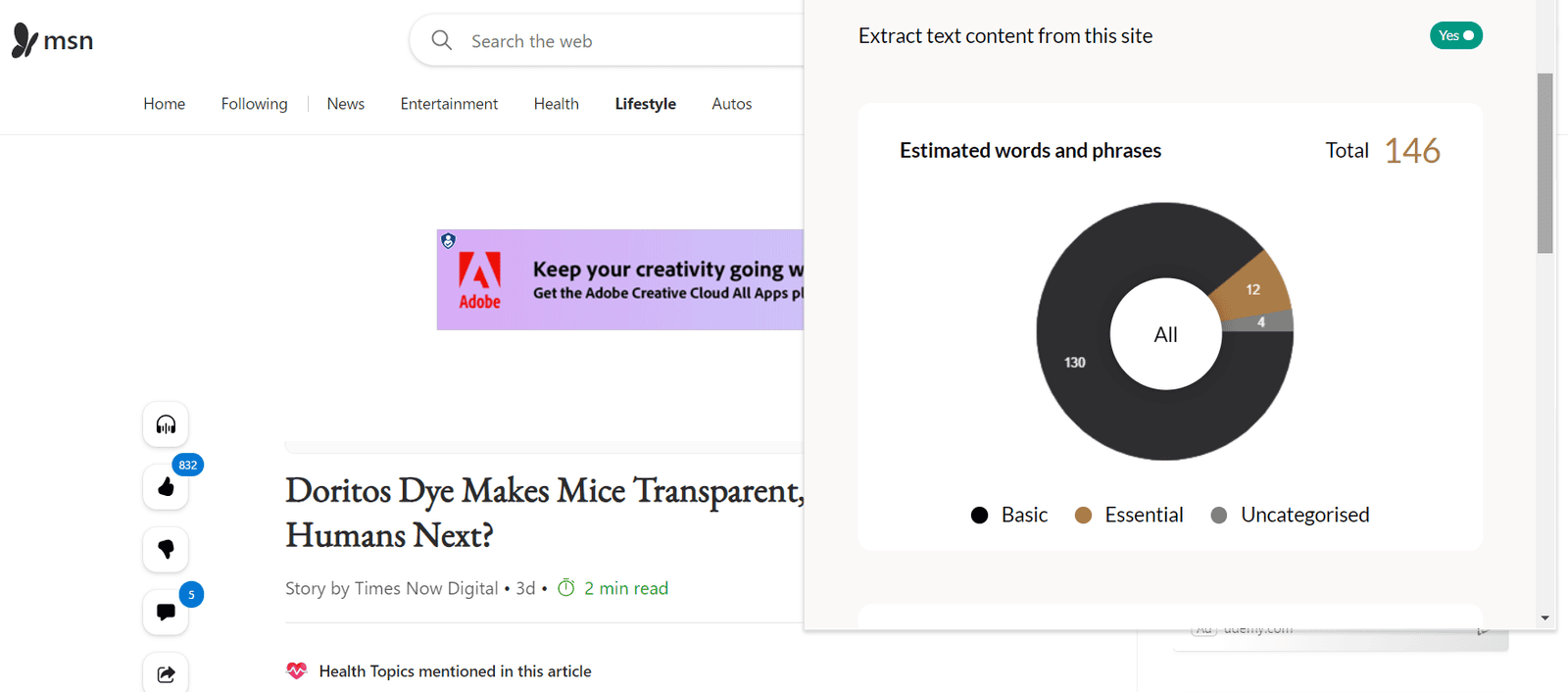Click the Doritos Dye article headline
The image size is (1568, 692).
coord(545,513)
